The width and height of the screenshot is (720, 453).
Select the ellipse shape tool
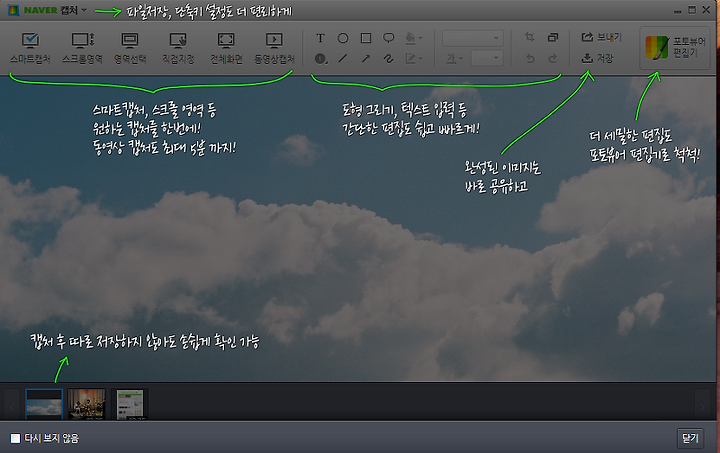[x=343, y=38]
